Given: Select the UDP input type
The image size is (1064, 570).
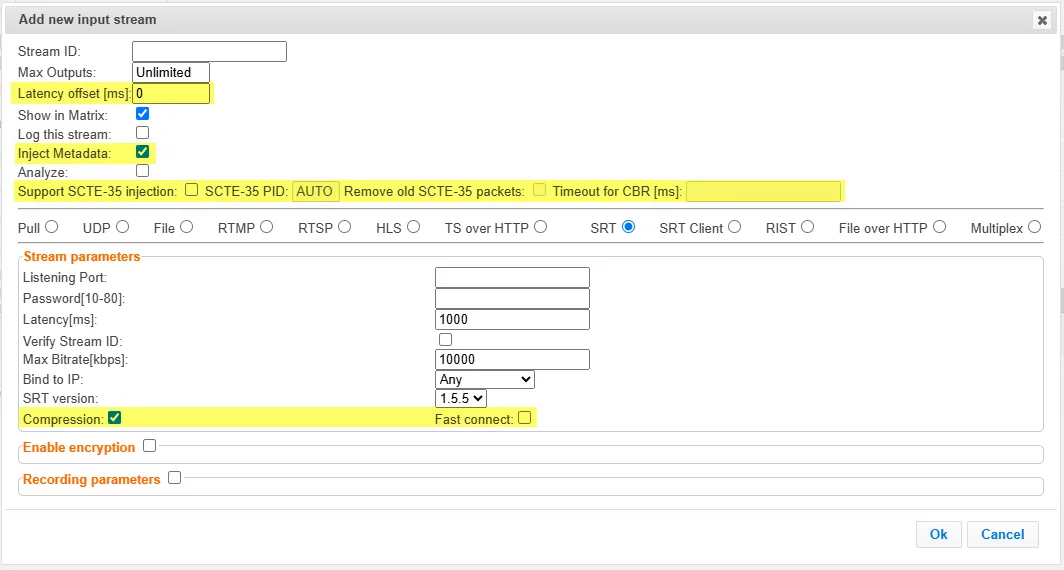Looking at the screenshot, I should pos(122,227).
